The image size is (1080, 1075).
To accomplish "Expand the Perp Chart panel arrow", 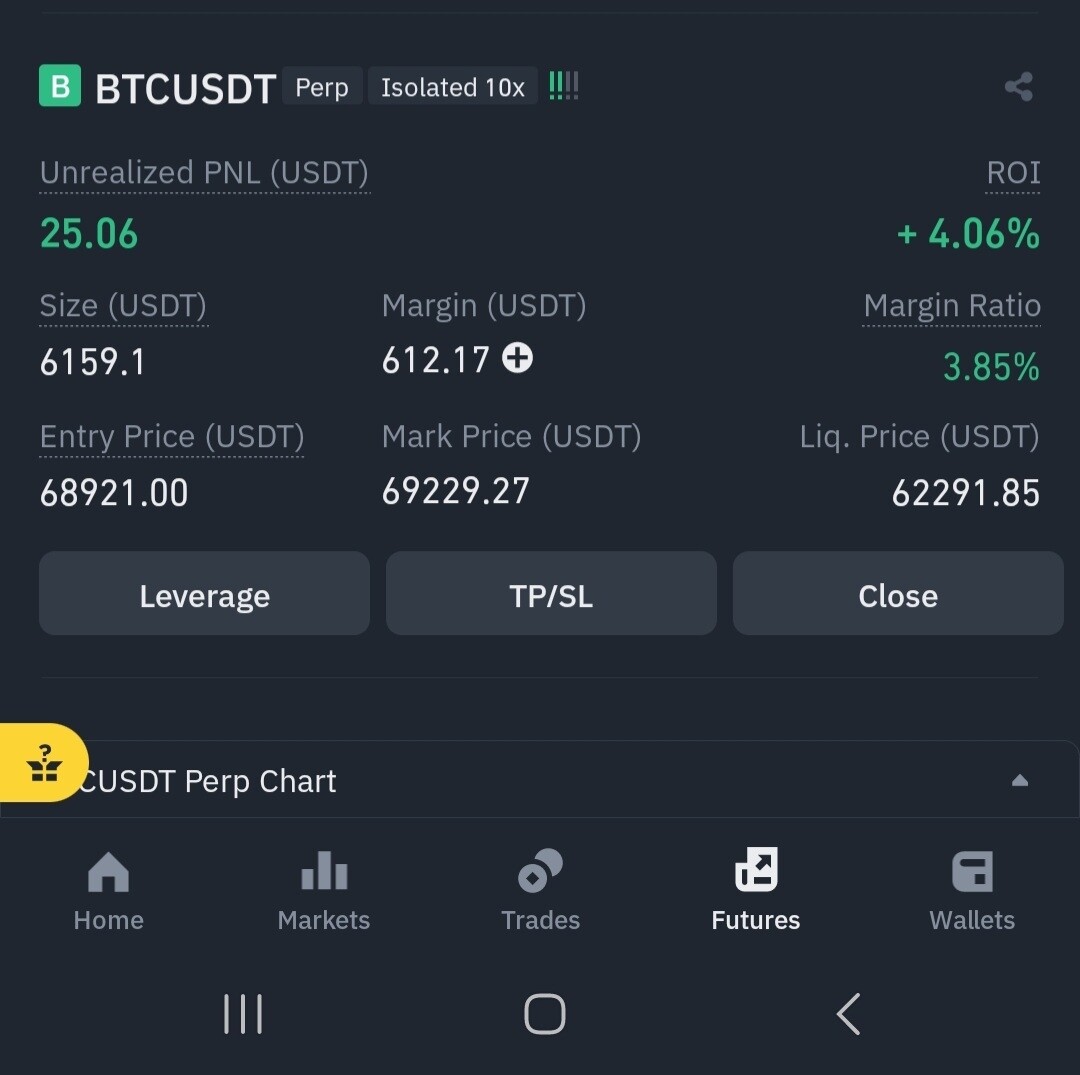I will 1019,781.
